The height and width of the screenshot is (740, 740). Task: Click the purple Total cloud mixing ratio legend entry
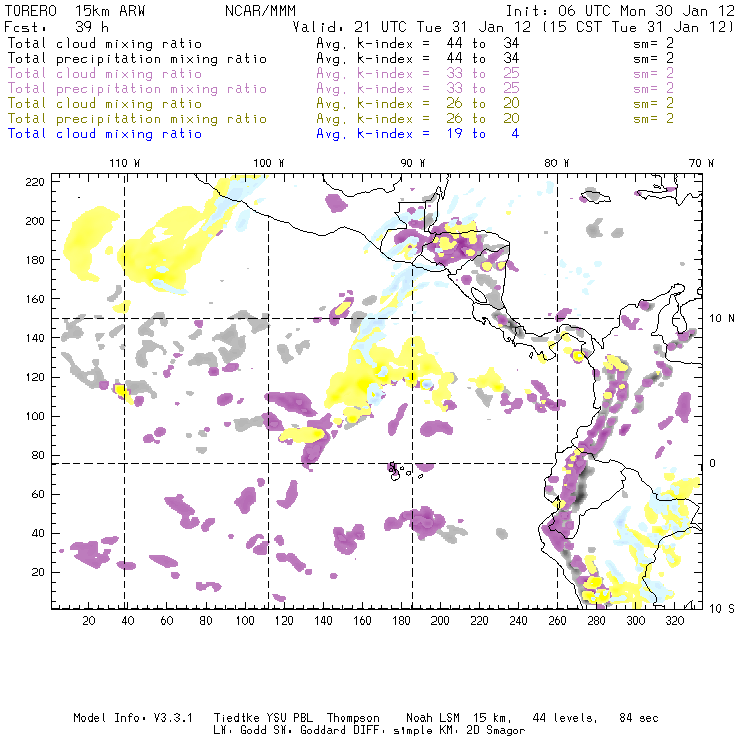(x=105, y=74)
